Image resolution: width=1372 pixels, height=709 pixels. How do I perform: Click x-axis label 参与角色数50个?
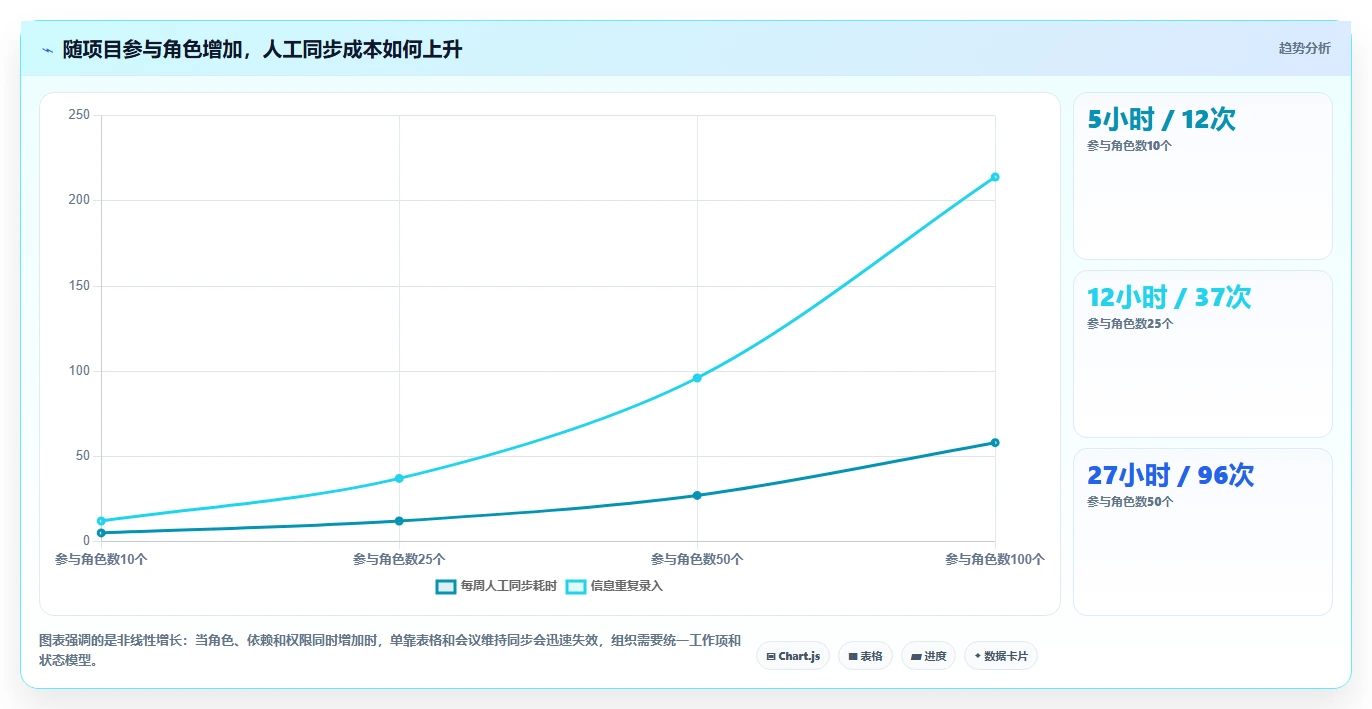pyautogui.click(x=697, y=560)
